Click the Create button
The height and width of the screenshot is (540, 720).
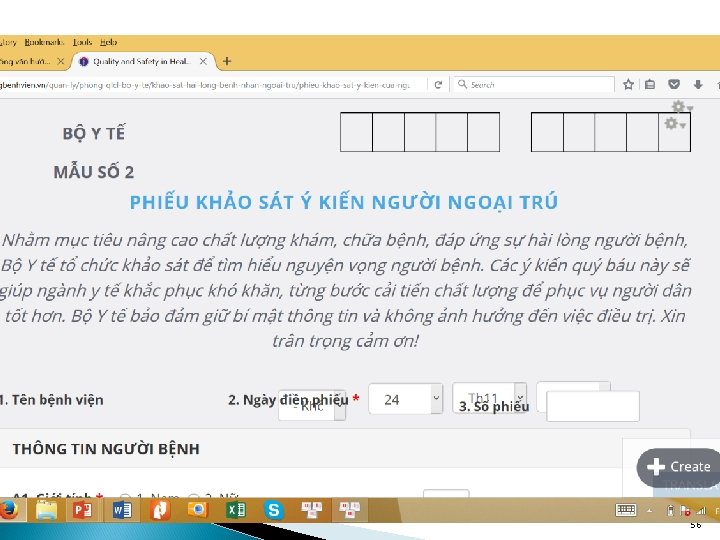[679, 467]
